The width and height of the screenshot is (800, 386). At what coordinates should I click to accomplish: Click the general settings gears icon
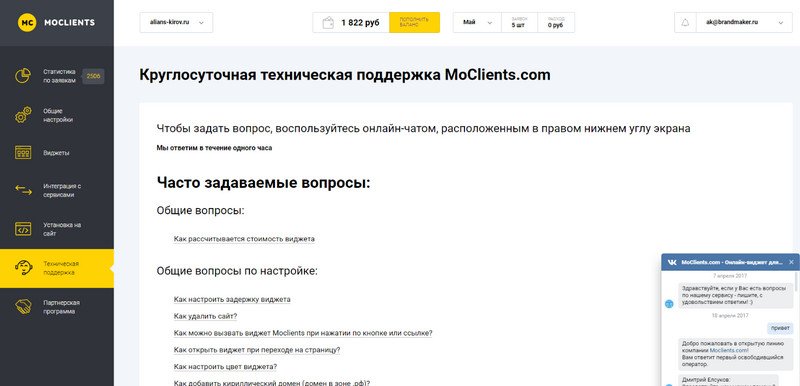coord(23,115)
